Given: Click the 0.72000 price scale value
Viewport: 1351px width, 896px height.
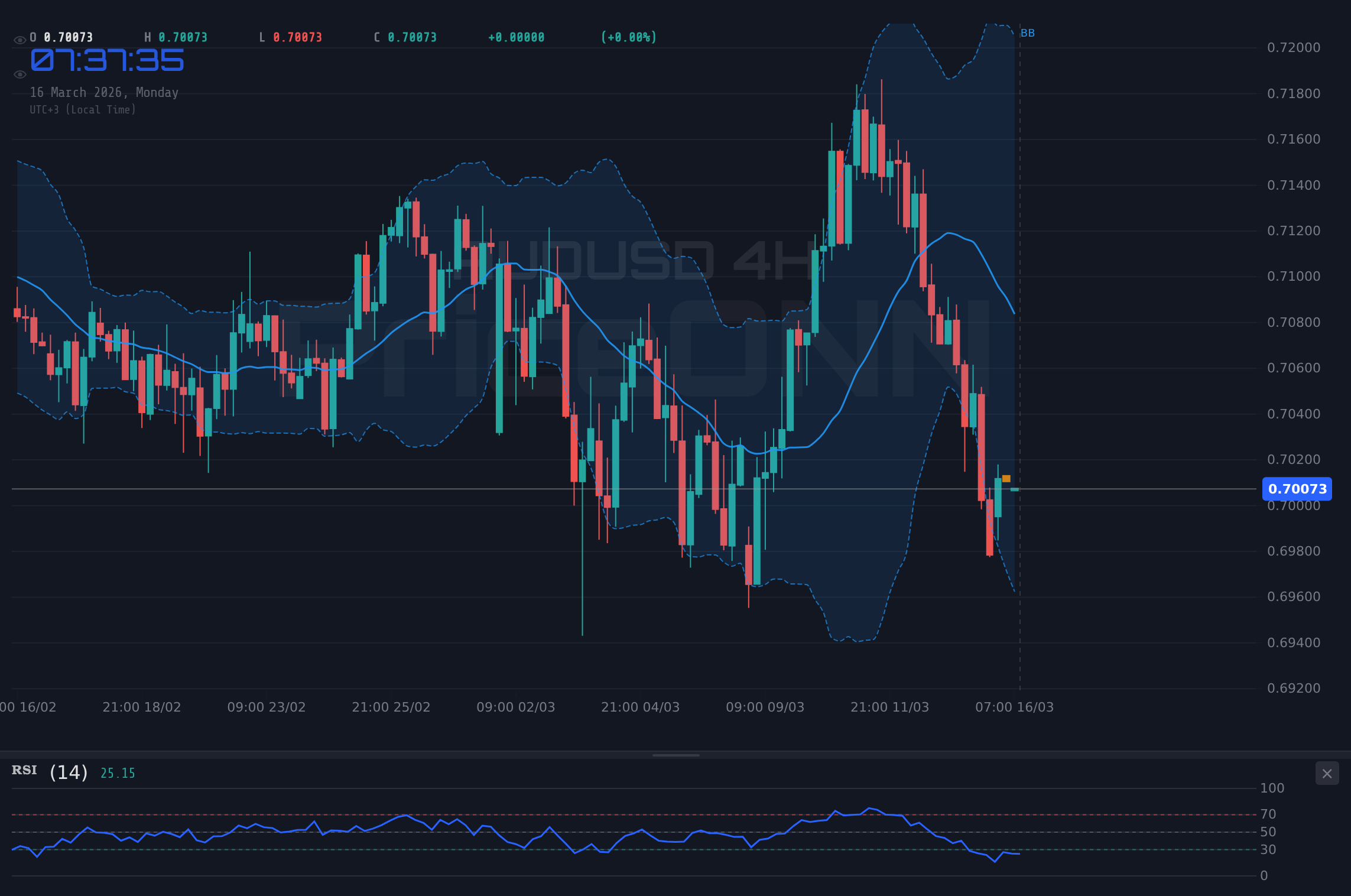Looking at the screenshot, I should pyautogui.click(x=1294, y=47).
